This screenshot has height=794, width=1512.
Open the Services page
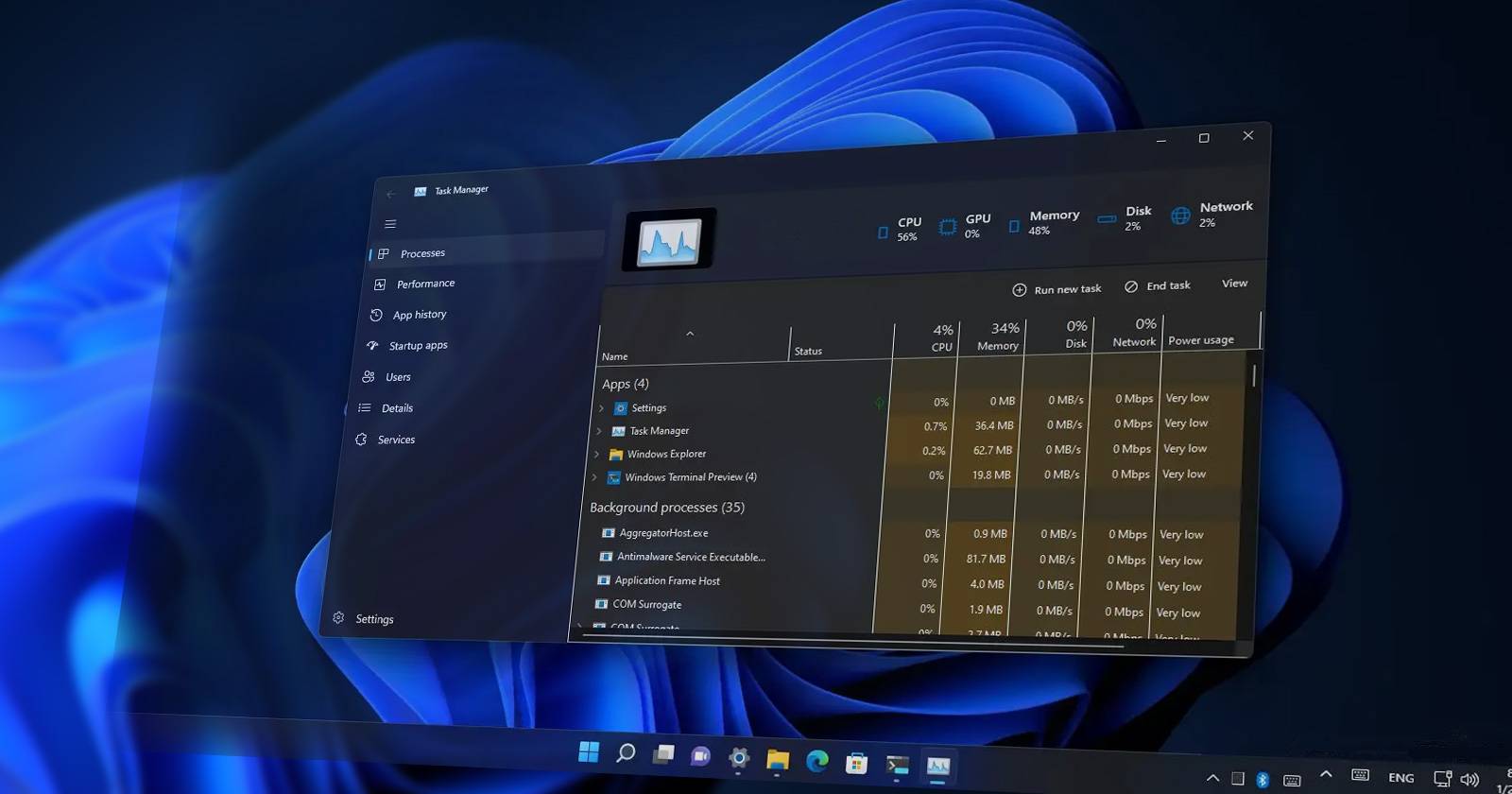click(x=396, y=440)
